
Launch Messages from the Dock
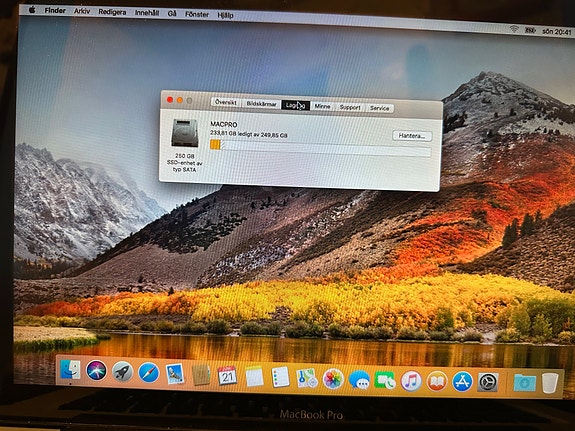point(359,380)
